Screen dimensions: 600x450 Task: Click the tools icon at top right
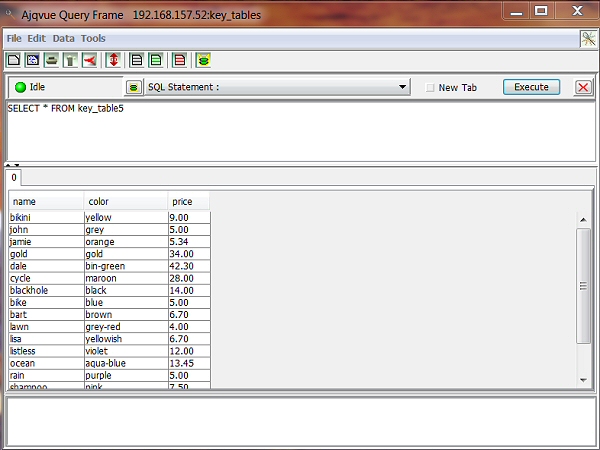(589, 38)
